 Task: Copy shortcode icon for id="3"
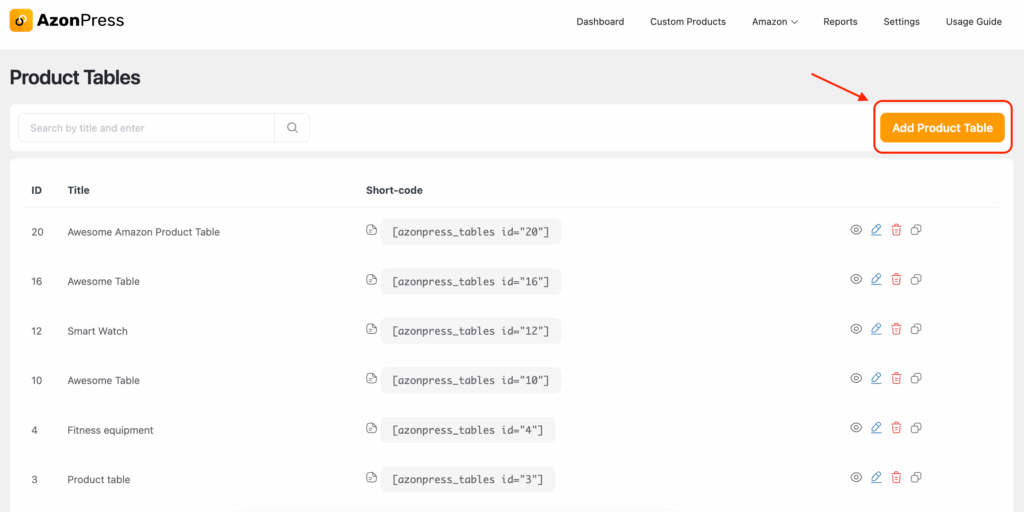pyautogui.click(x=372, y=477)
